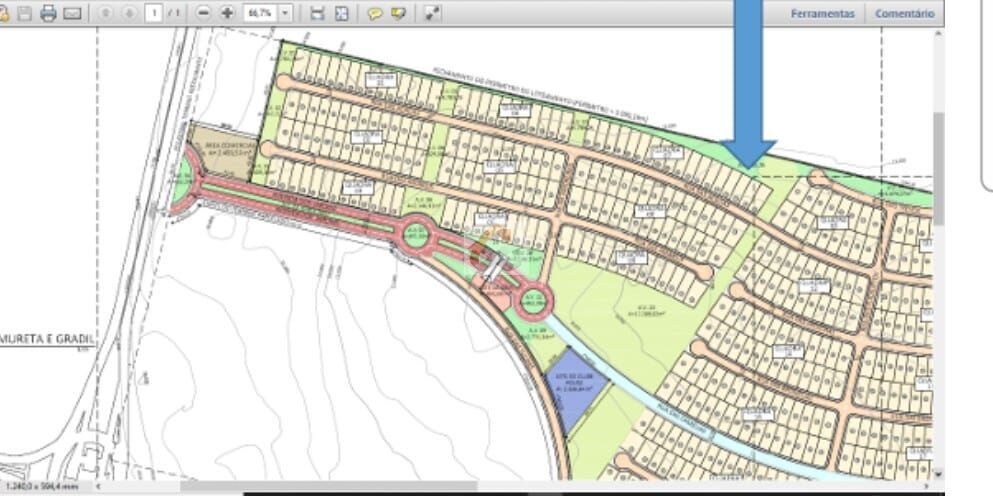This screenshot has height=496, width=993.
Task: Open the zoom percentage dropdown arrow
Action: pyautogui.click(x=286, y=13)
